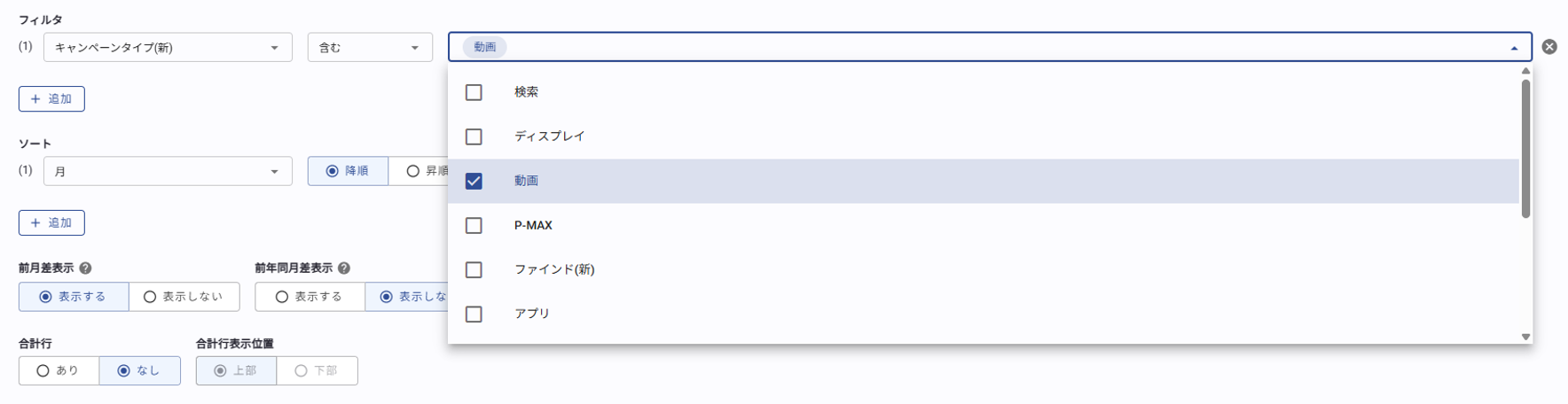Open the キャンペーンタイプ(新) dropdown
Screen dimensions: 1568x404
coord(168,47)
